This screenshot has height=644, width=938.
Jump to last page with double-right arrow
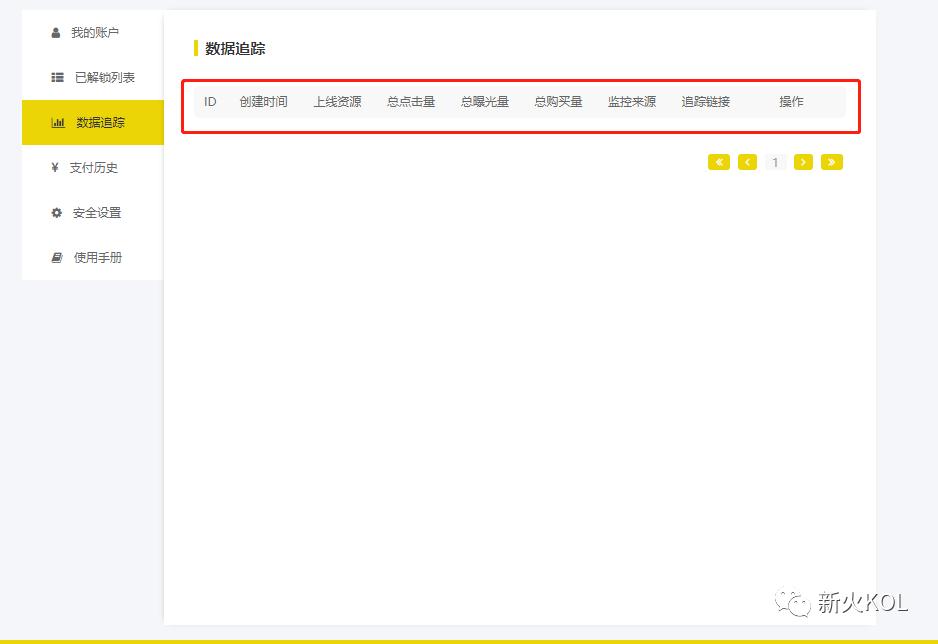tap(832, 162)
